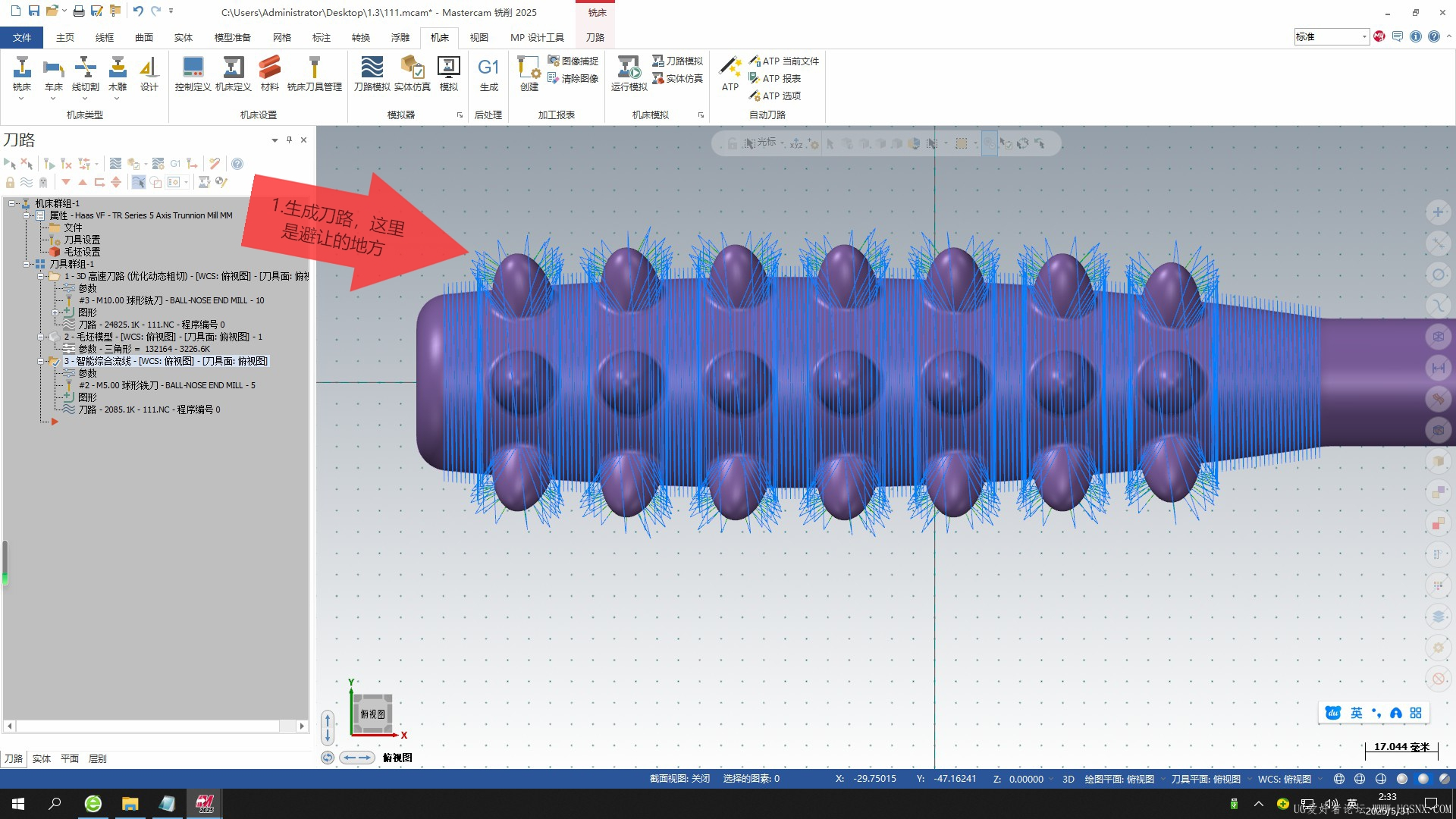Image resolution: width=1456 pixels, height=819 pixels.
Task: Switch to the 层别 bottom panel tab
Action: [x=97, y=758]
